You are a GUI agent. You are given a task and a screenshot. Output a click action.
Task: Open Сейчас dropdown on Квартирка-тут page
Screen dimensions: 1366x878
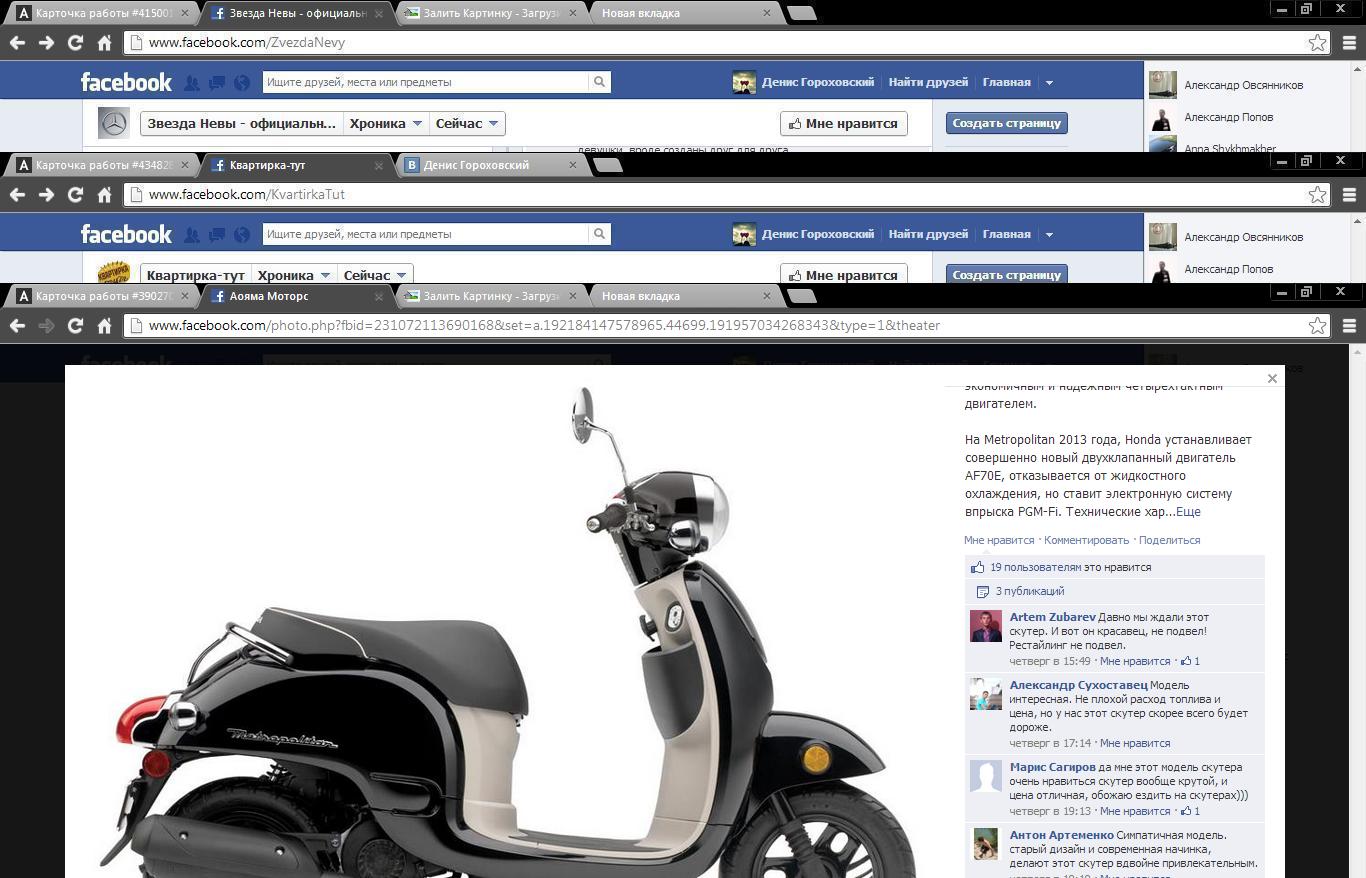375,275
